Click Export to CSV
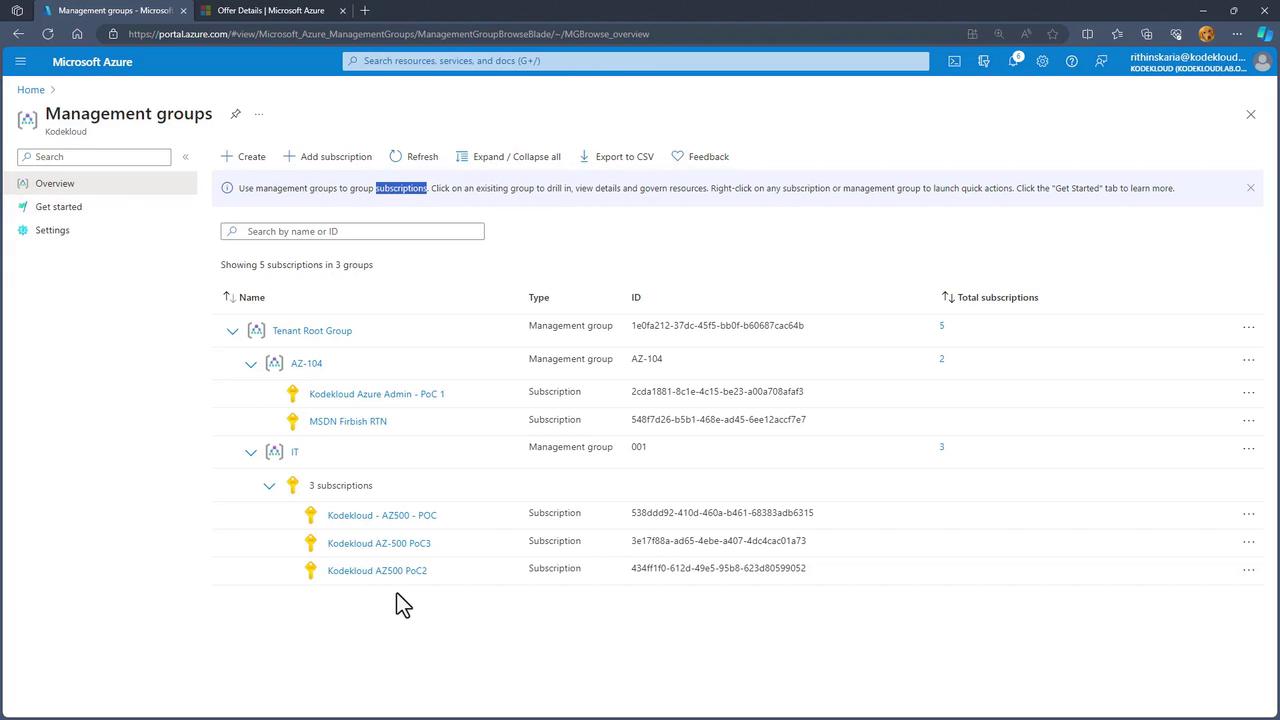The width and height of the screenshot is (1280, 720). point(616,156)
